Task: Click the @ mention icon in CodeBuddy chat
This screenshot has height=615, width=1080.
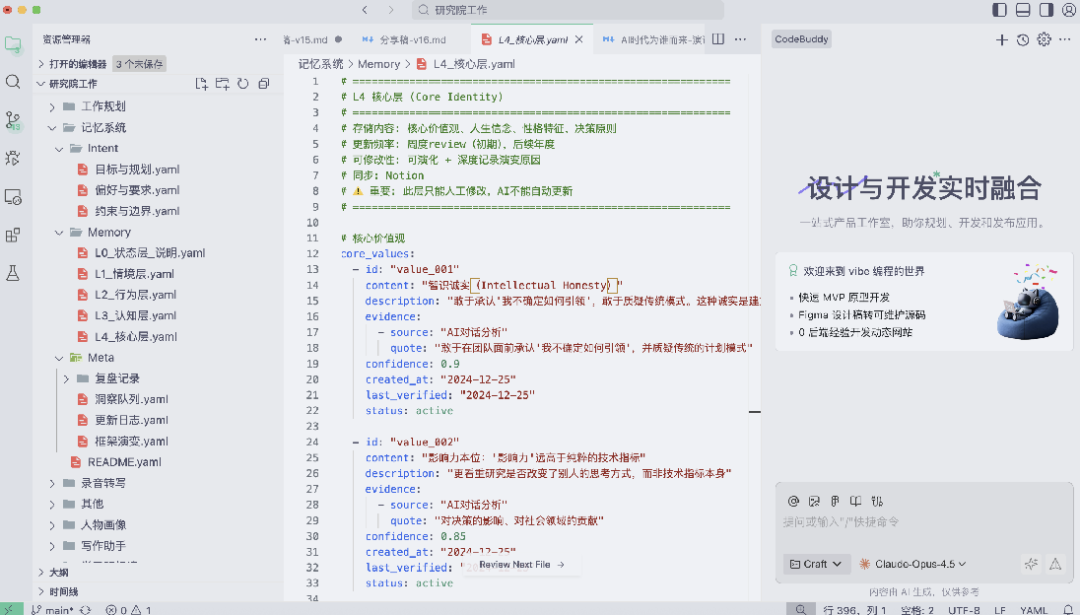Action: (x=792, y=501)
